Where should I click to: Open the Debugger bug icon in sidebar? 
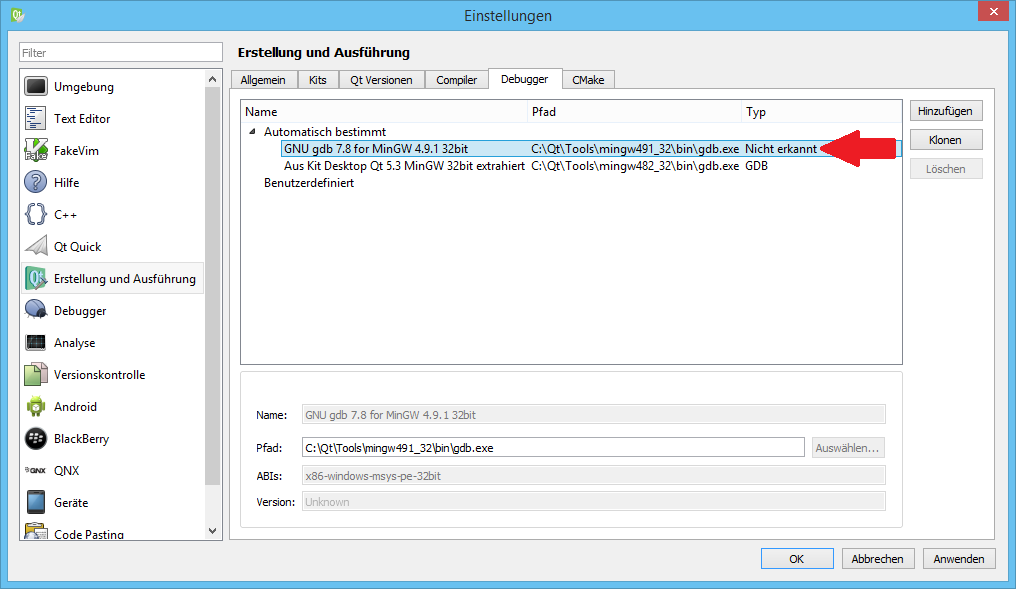pos(36,310)
